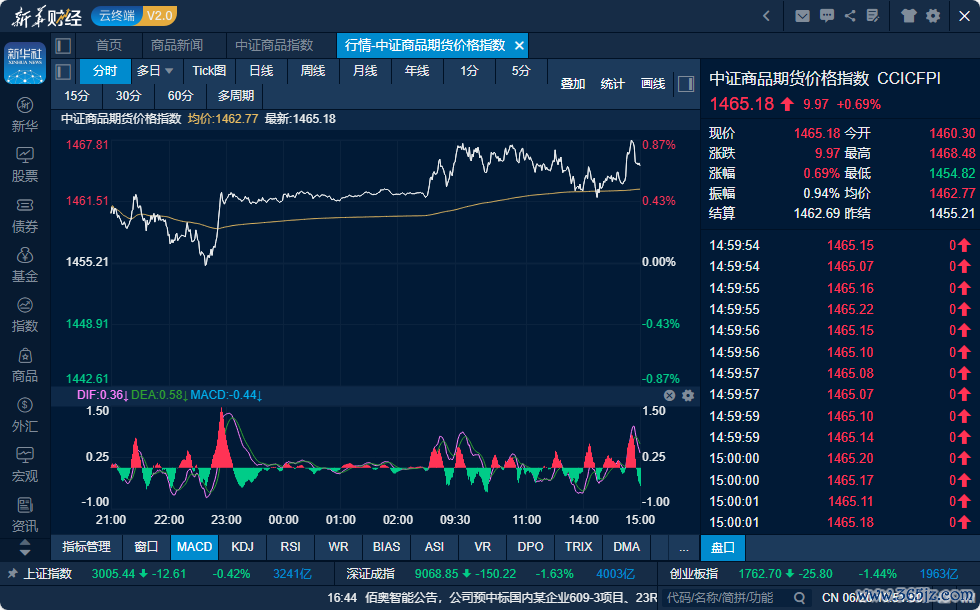Open the settings gear in the title bar

pos(933,16)
